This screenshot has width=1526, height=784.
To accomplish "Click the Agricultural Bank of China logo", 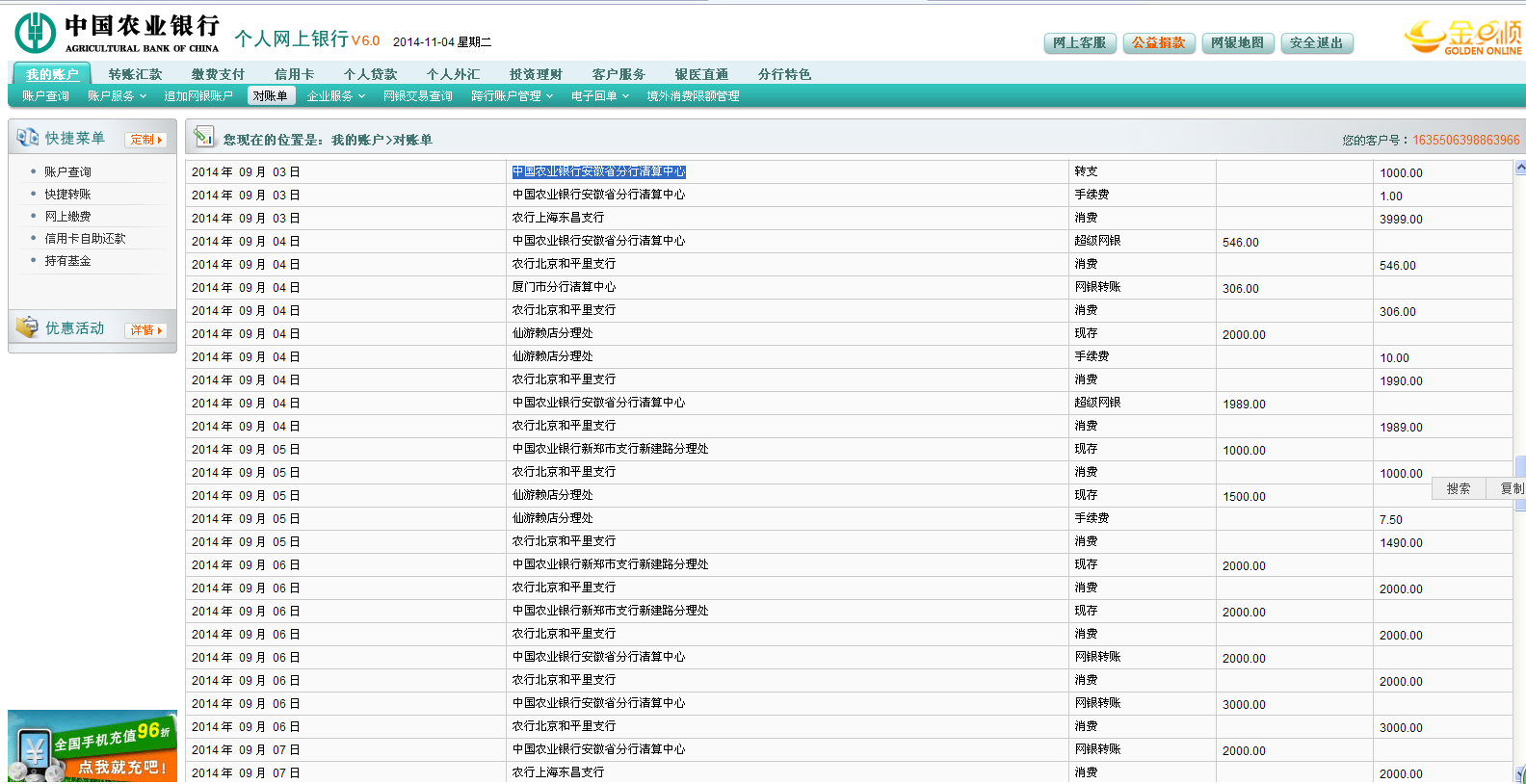I will 117,33.
